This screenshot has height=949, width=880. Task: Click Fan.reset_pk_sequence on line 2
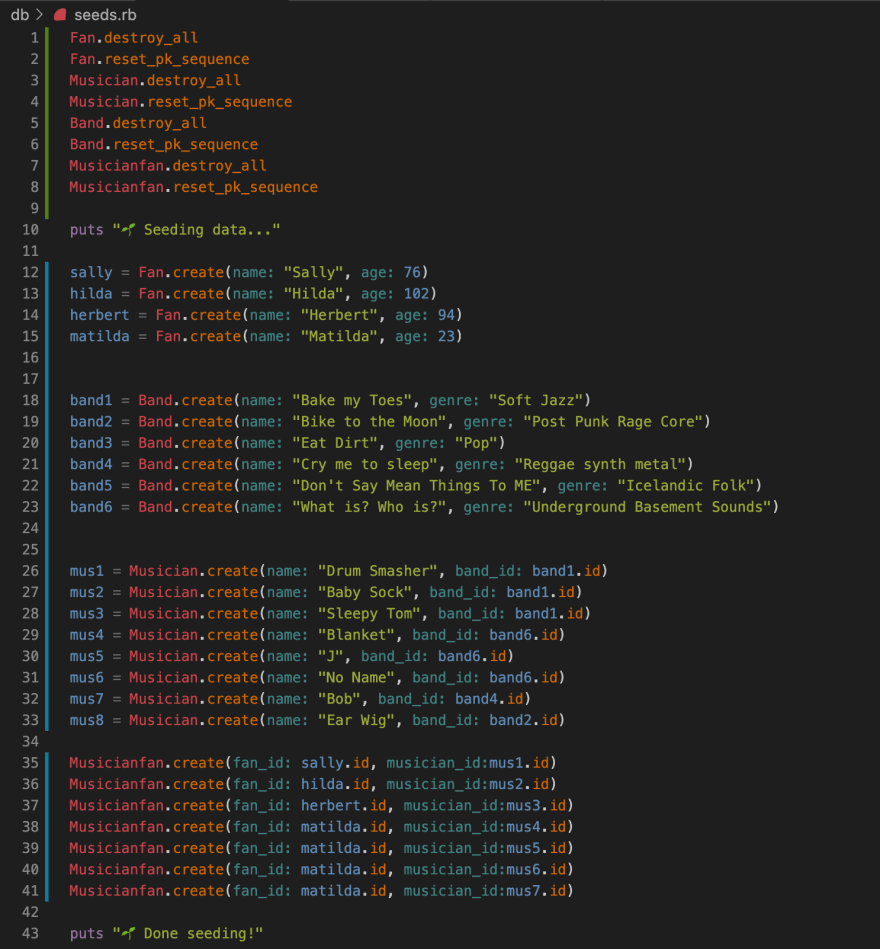(x=159, y=59)
